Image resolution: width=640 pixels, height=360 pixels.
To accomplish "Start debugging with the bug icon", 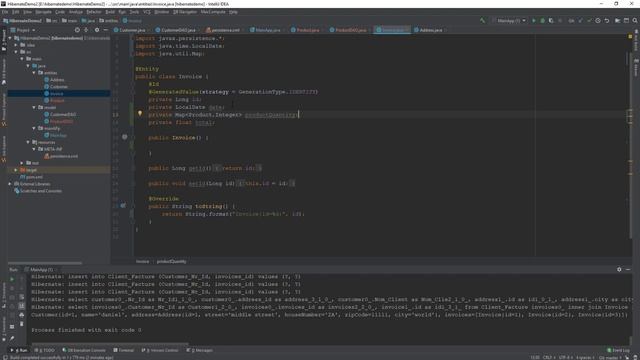I will [542, 20].
